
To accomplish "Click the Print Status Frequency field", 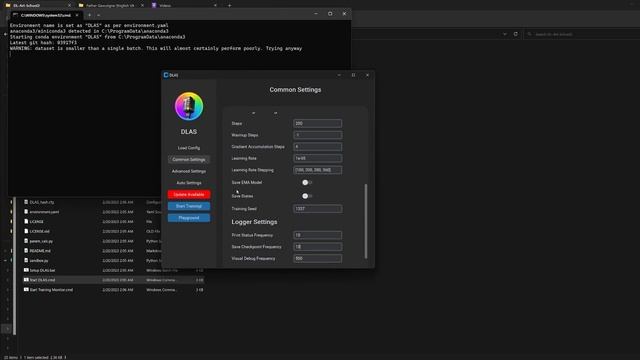I will pyautogui.click(x=318, y=235).
